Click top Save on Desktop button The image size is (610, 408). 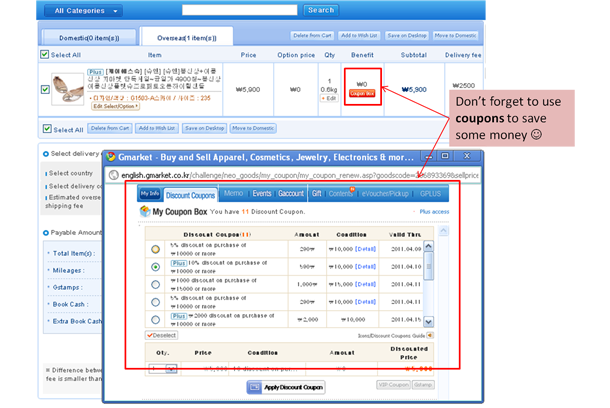tap(407, 35)
